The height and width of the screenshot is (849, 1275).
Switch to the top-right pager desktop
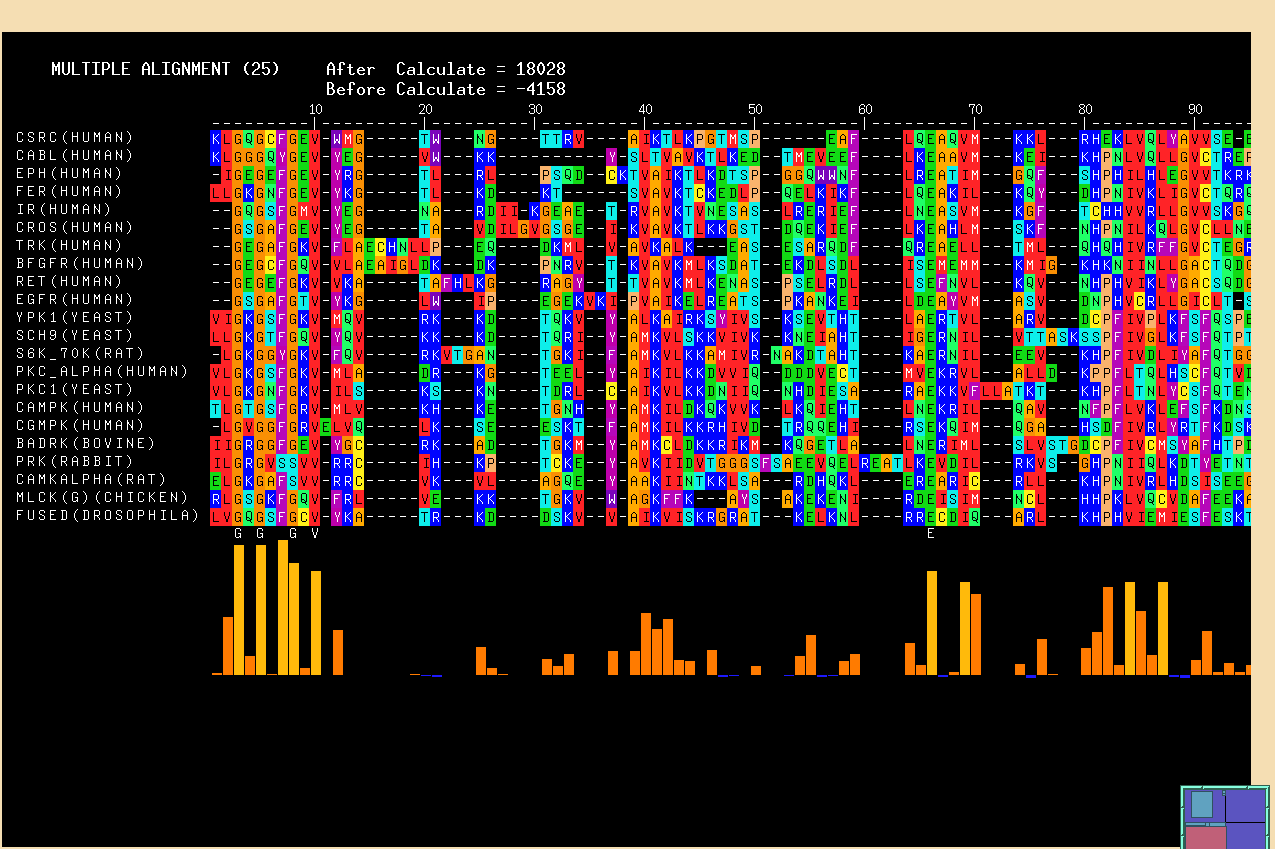(1247, 805)
